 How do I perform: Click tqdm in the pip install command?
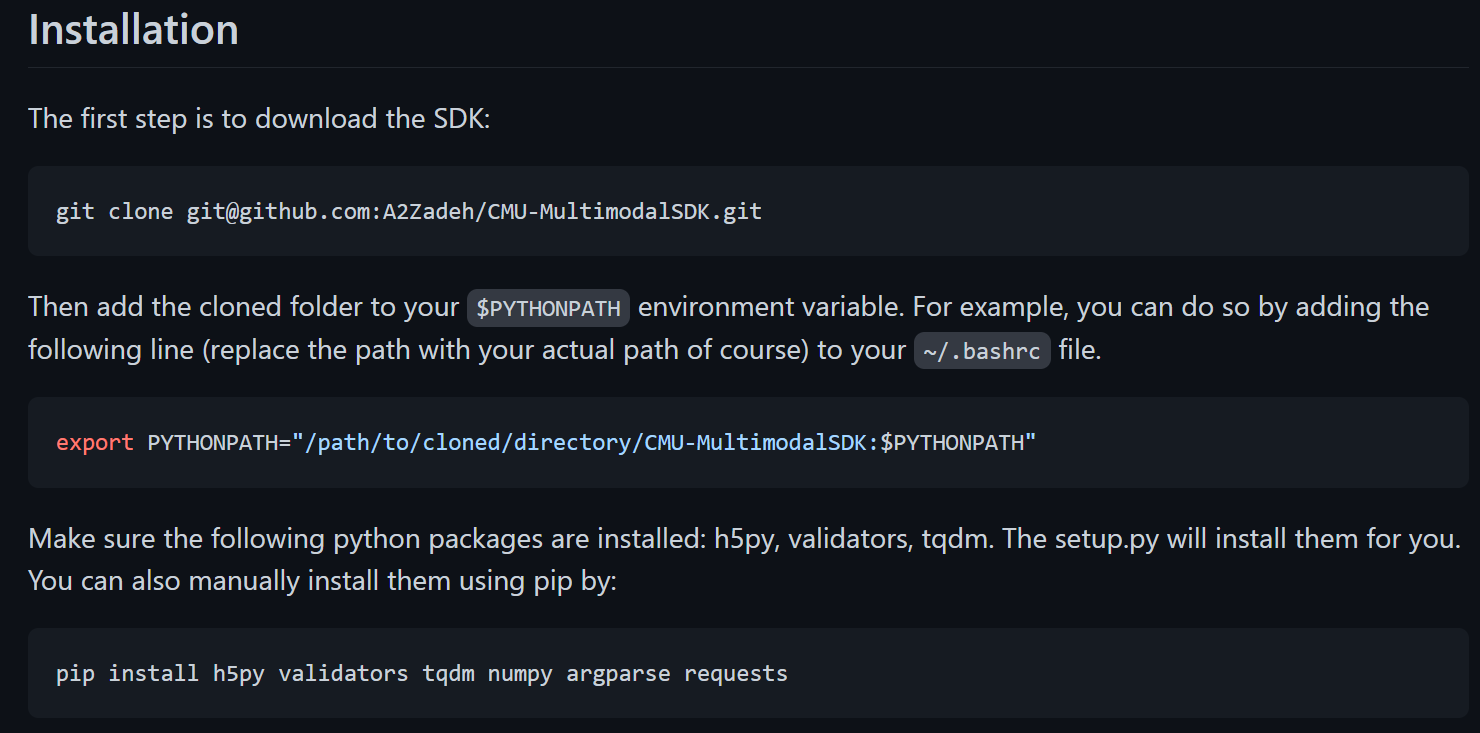click(447, 674)
